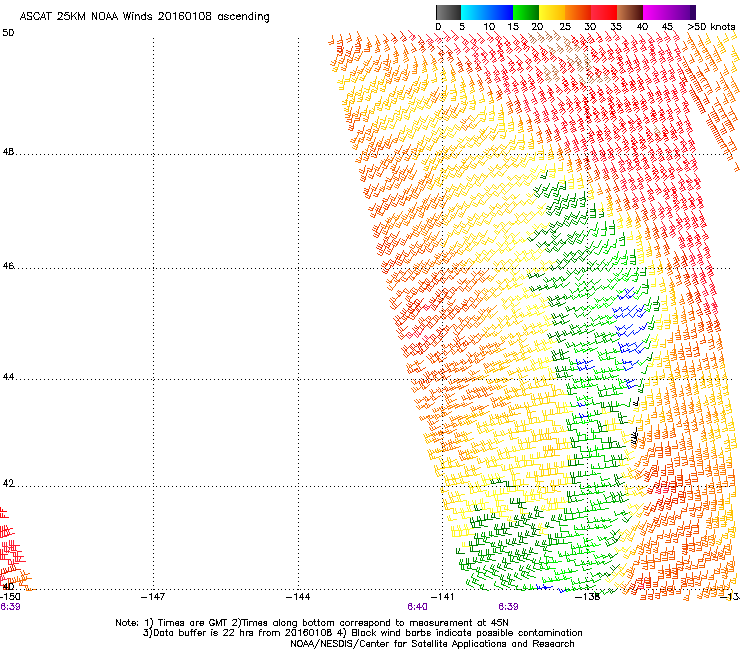
Task: Click the latitude label '50'
Action: tap(8, 33)
